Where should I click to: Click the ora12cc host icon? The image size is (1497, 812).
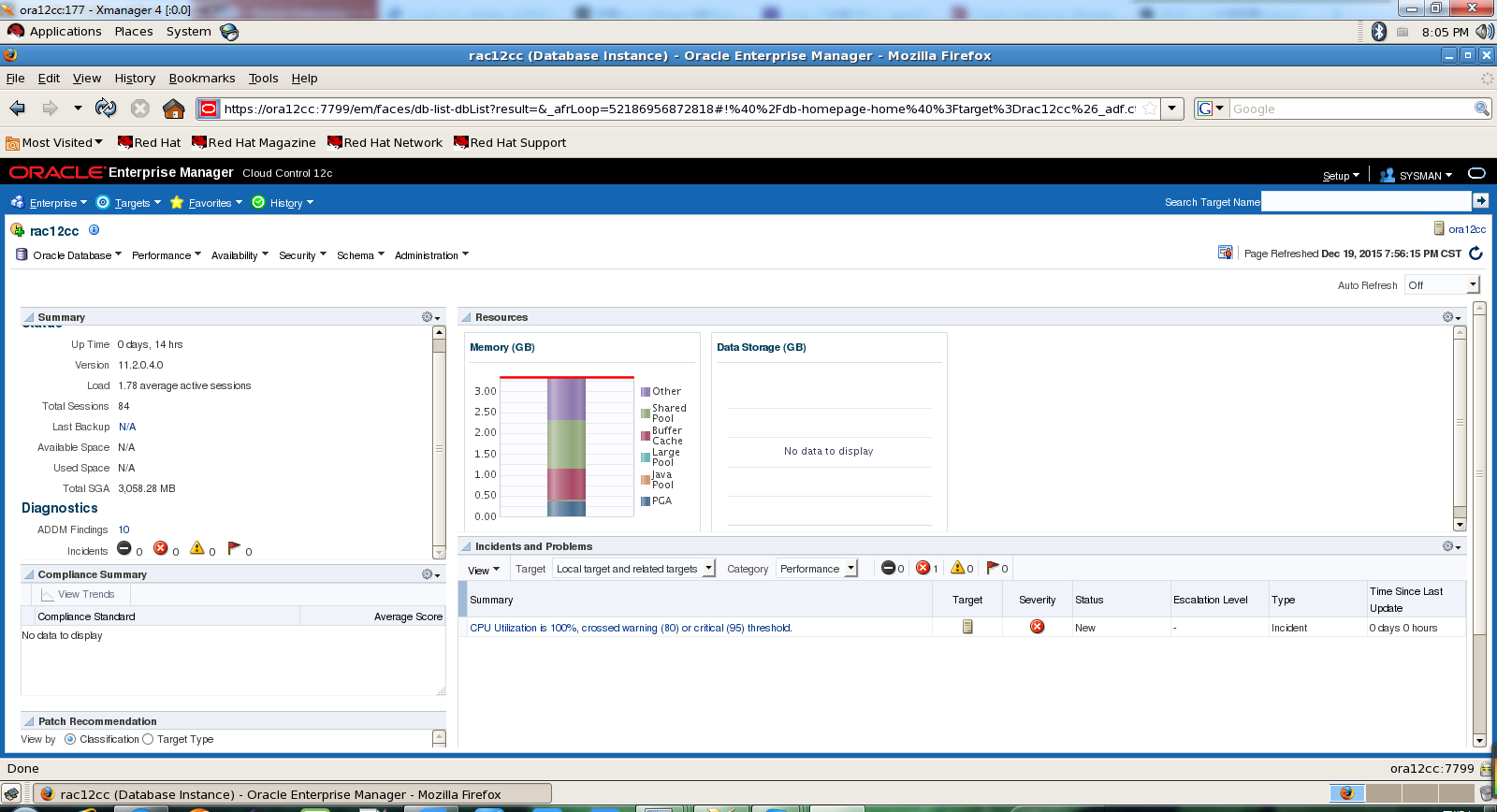coord(1440,228)
